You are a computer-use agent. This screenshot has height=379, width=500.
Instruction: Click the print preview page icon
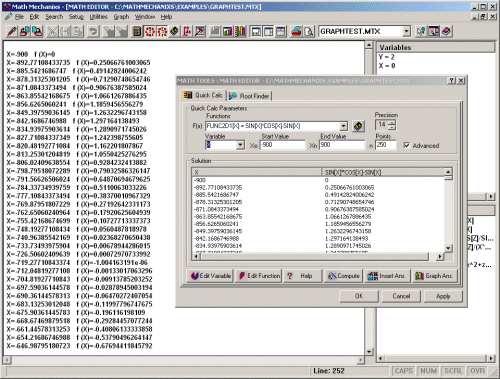[x=309, y=31]
